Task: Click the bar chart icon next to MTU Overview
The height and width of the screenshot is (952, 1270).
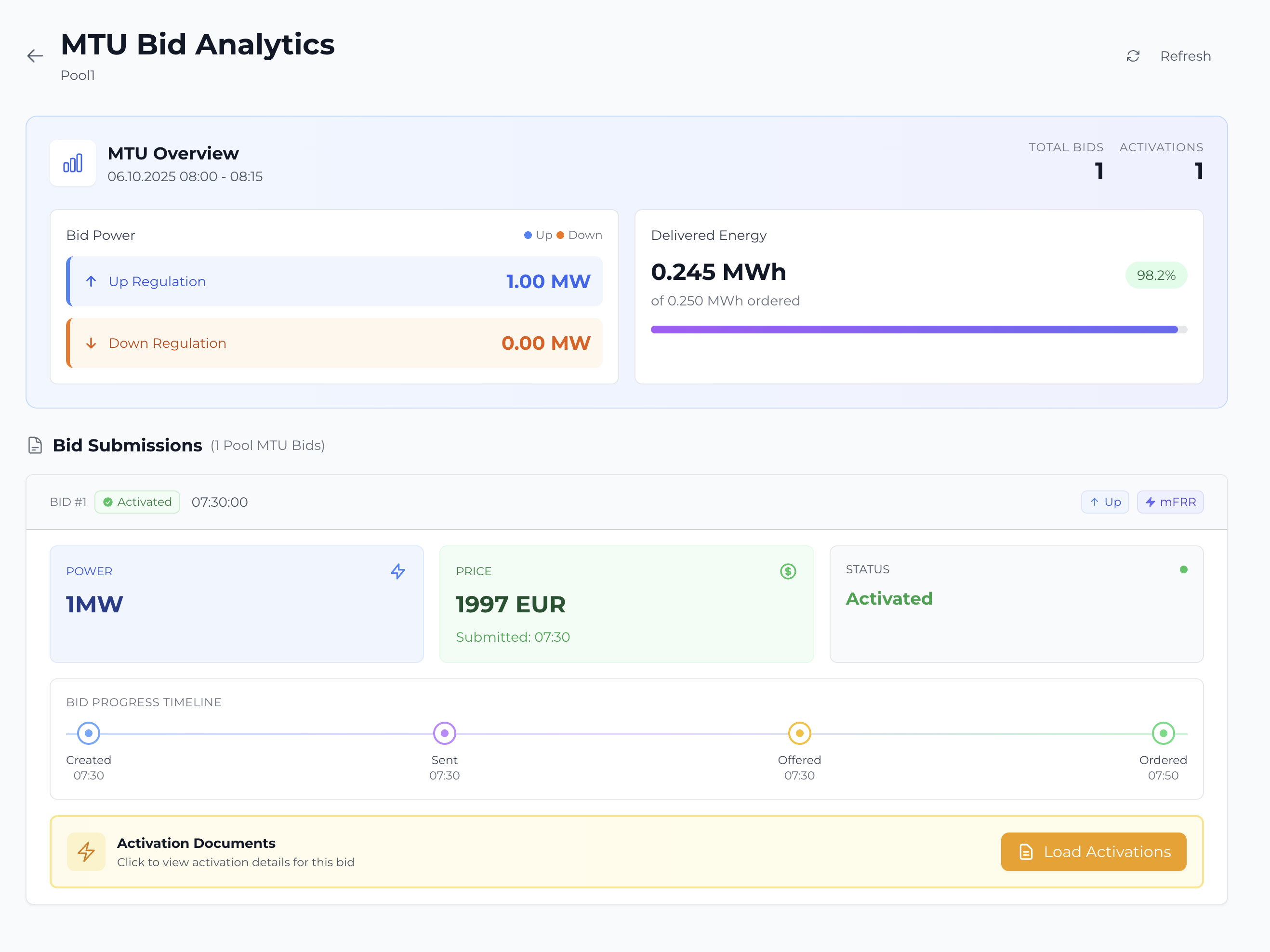Action: pyautogui.click(x=72, y=162)
